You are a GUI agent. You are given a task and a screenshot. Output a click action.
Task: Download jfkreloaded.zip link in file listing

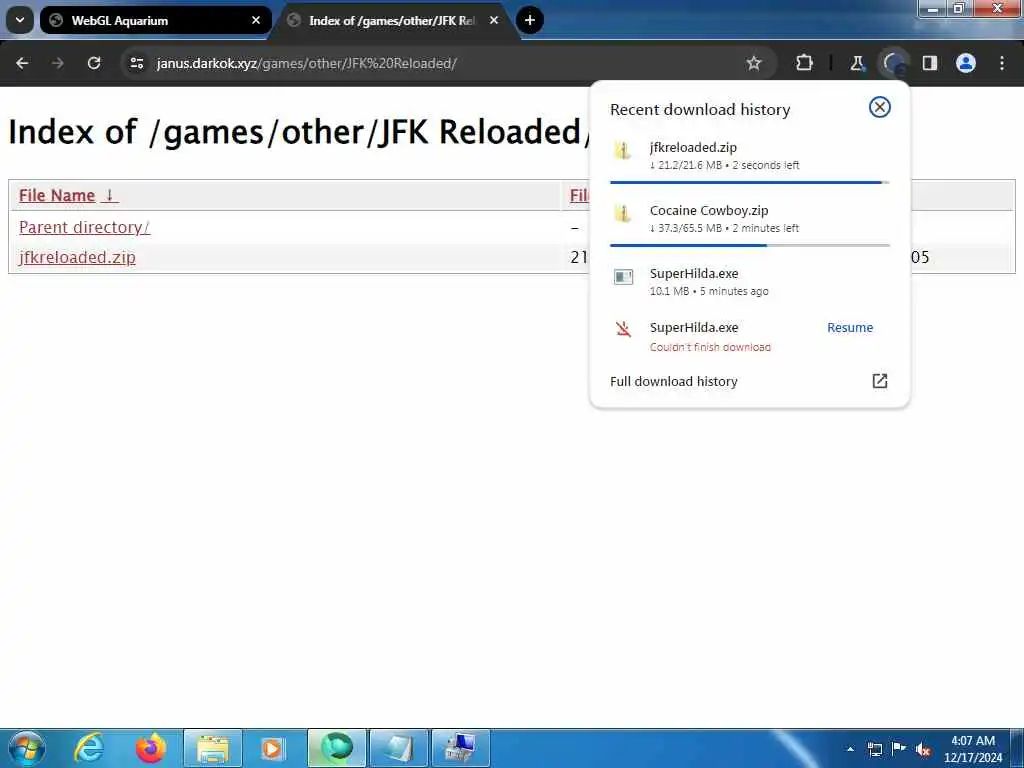77,257
